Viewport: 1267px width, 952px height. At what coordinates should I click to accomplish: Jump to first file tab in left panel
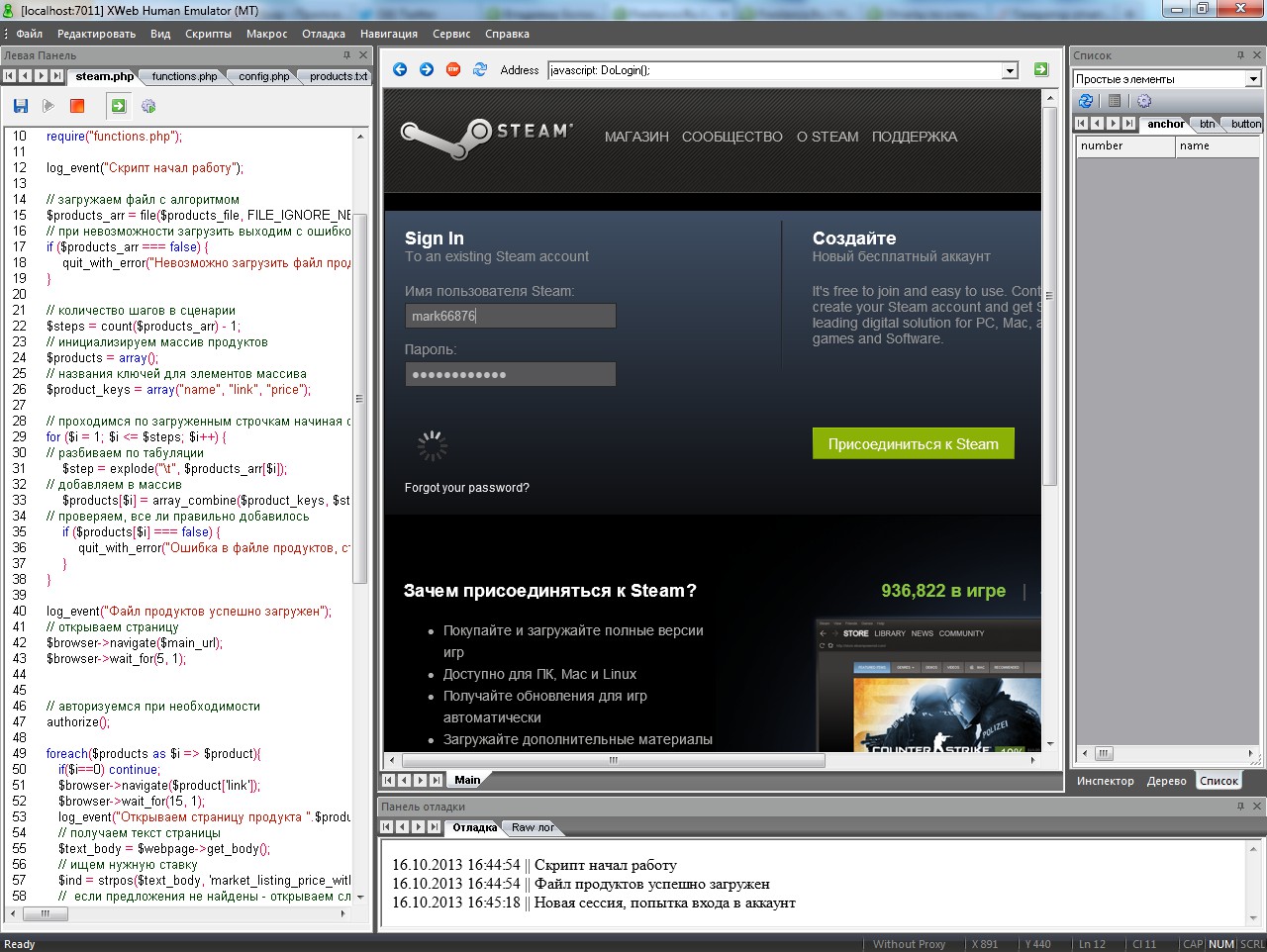10,76
